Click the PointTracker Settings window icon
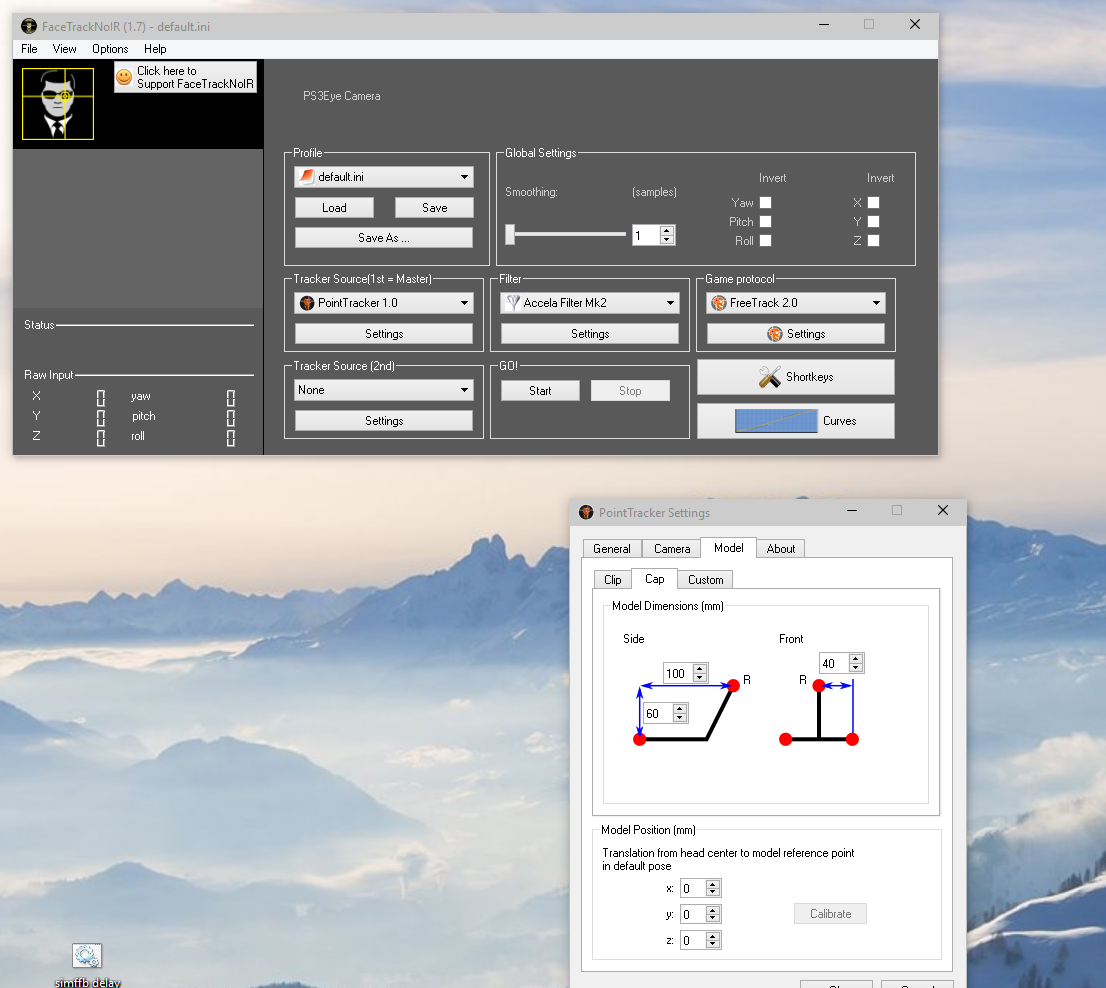The width and height of the screenshot is (1106, 988). (x=586, y=513)
